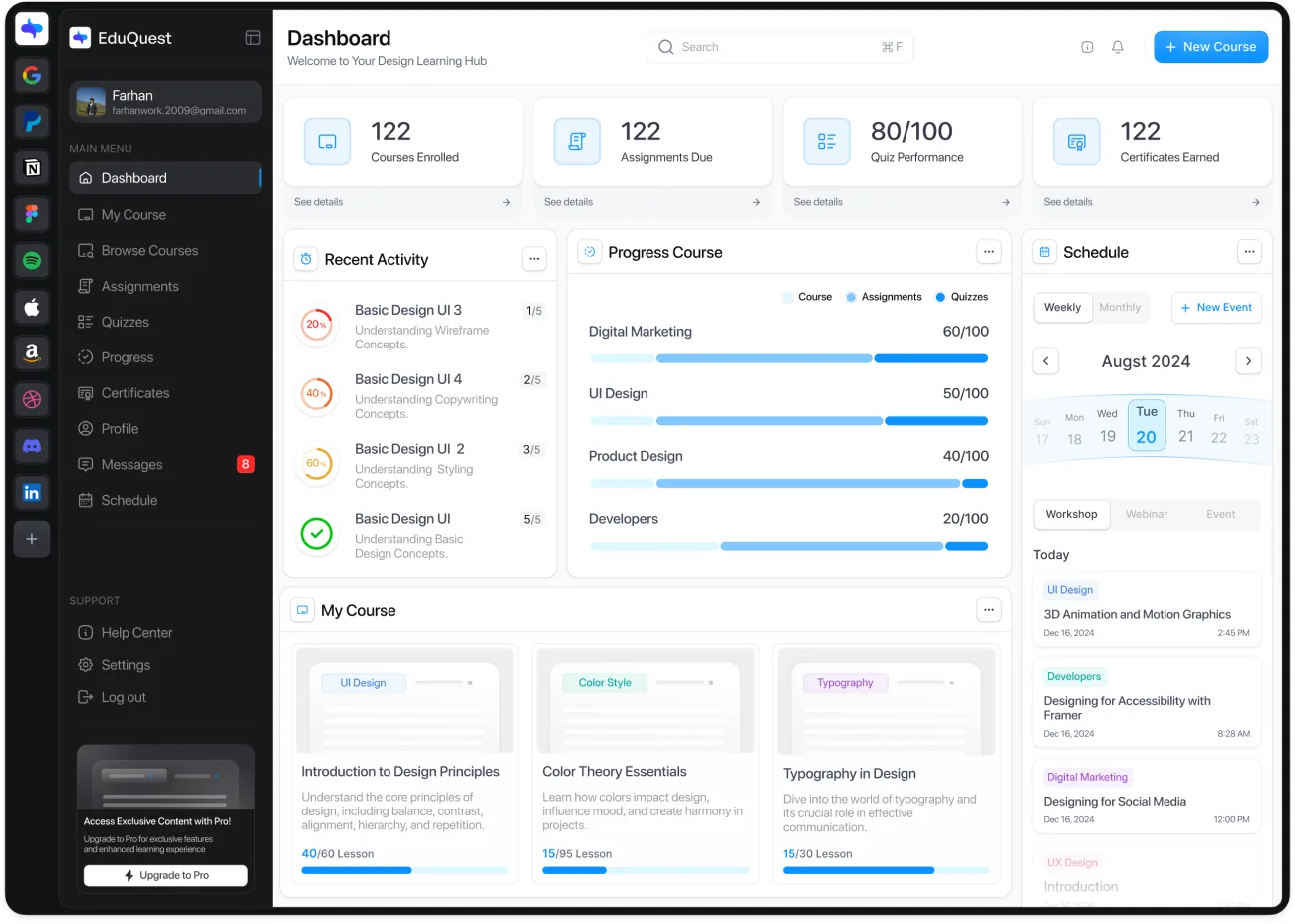Click the Quiz Performance card icon
The image size is (1295, 924).
827,142
